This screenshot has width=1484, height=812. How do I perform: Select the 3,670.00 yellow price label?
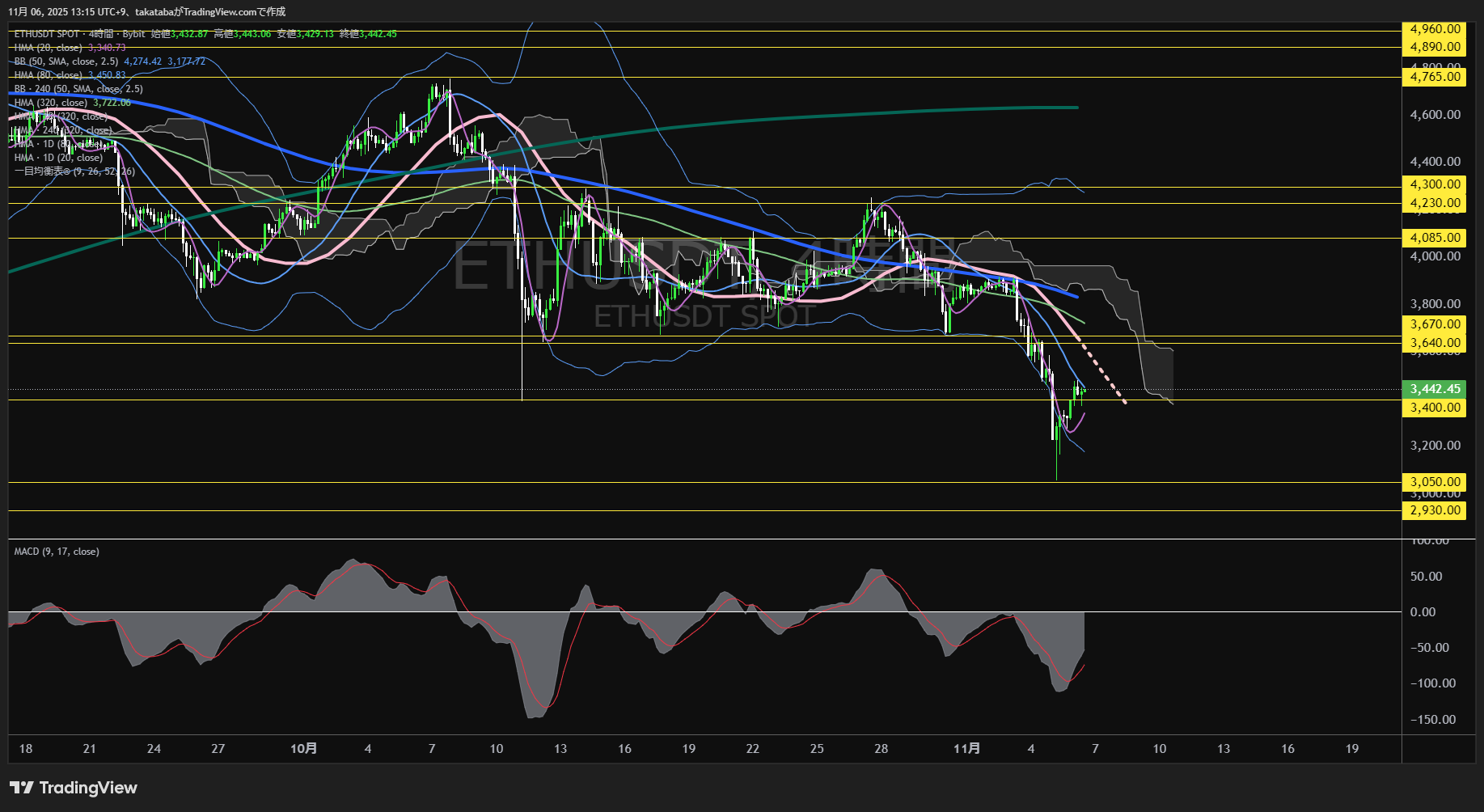[1434, 324]
